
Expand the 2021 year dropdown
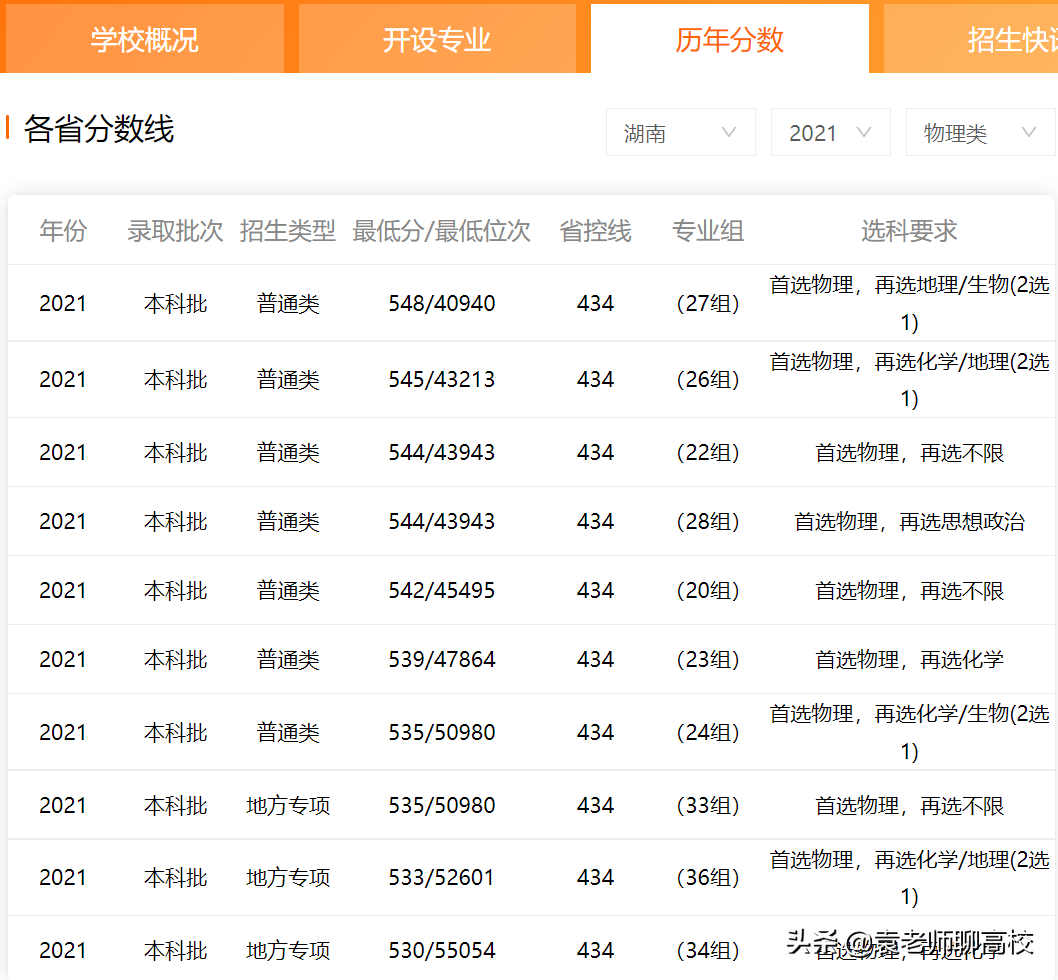click(830, 131)
